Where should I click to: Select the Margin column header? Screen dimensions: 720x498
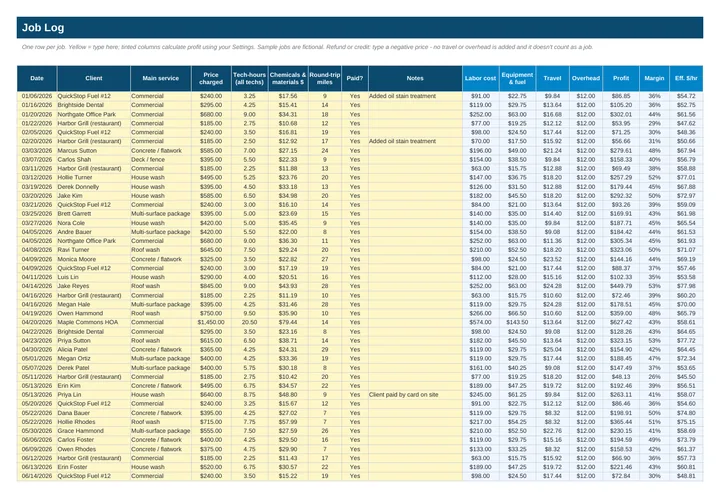pos(654,78)
